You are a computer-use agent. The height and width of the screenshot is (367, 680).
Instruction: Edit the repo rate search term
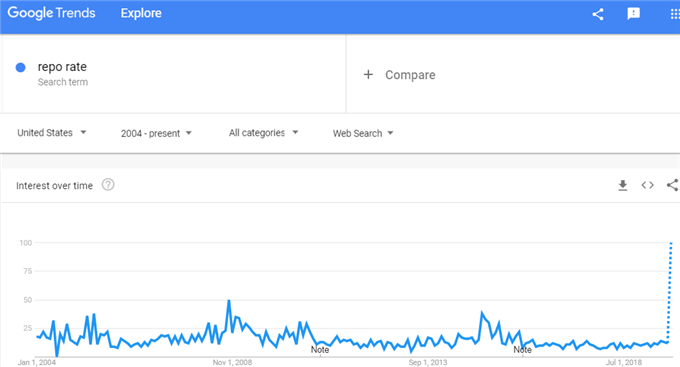point(62,67)
